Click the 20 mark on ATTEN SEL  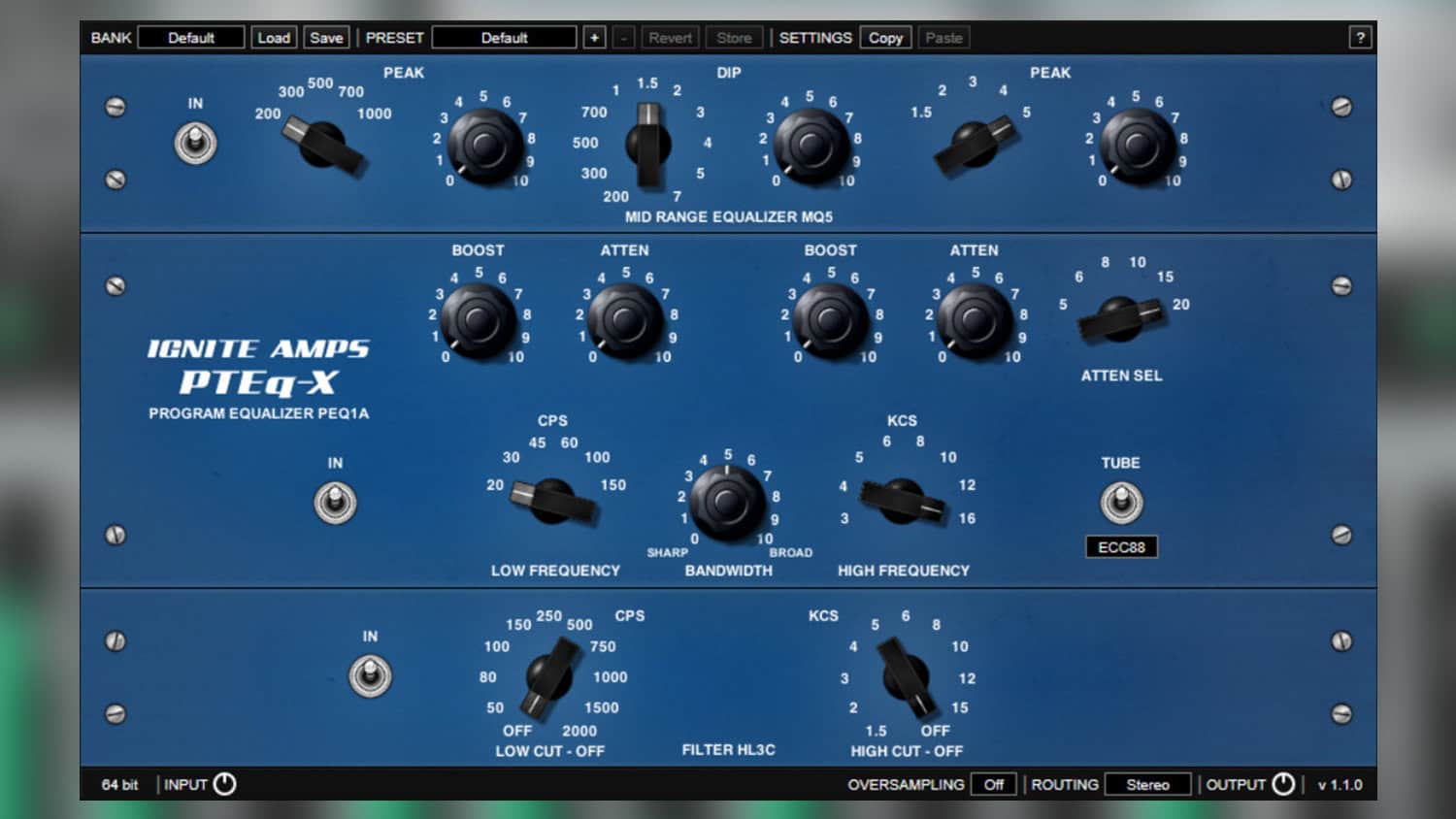(x=1180, y=304)
